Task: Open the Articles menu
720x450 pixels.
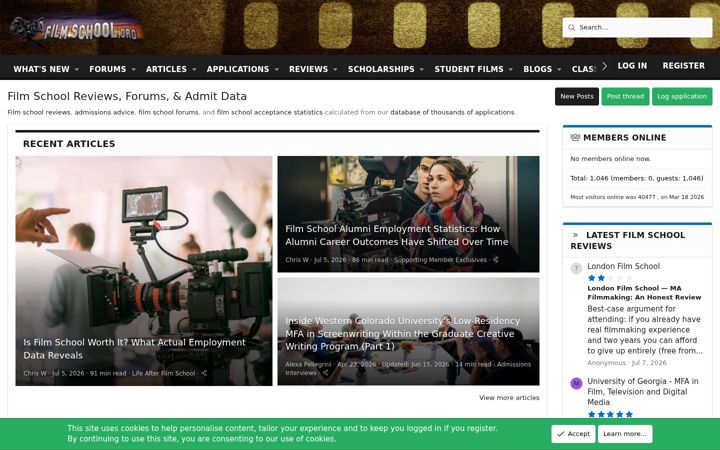Action: pos(166,69)
